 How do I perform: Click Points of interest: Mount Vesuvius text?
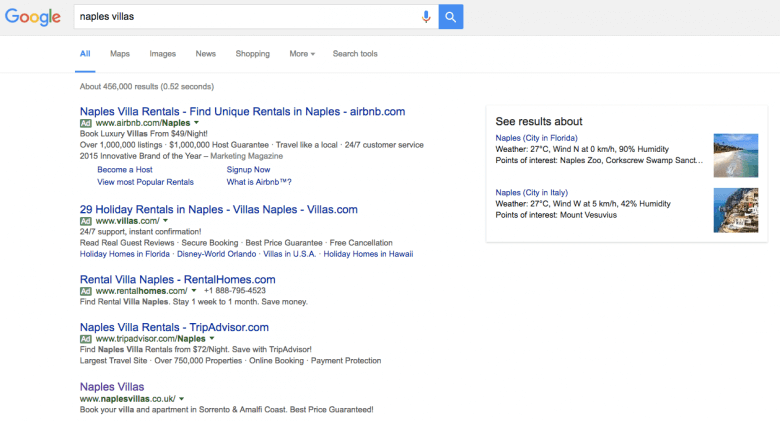click(556, 215)
